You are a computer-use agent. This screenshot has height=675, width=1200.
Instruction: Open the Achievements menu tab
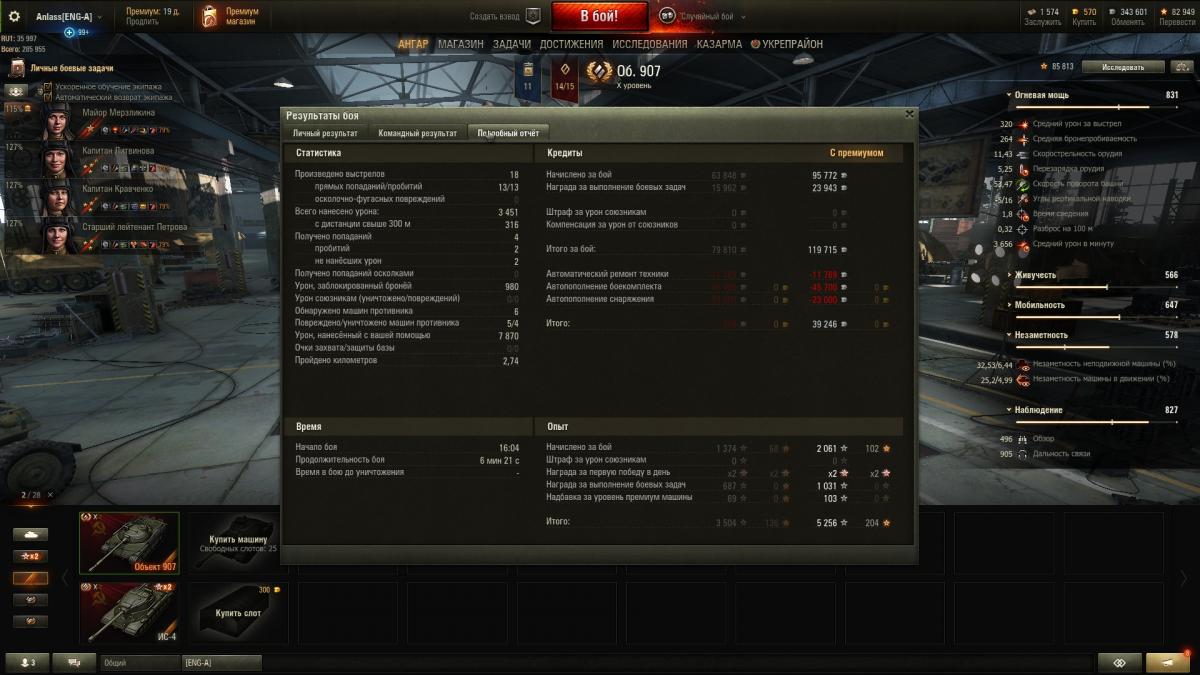pos(571,44)
